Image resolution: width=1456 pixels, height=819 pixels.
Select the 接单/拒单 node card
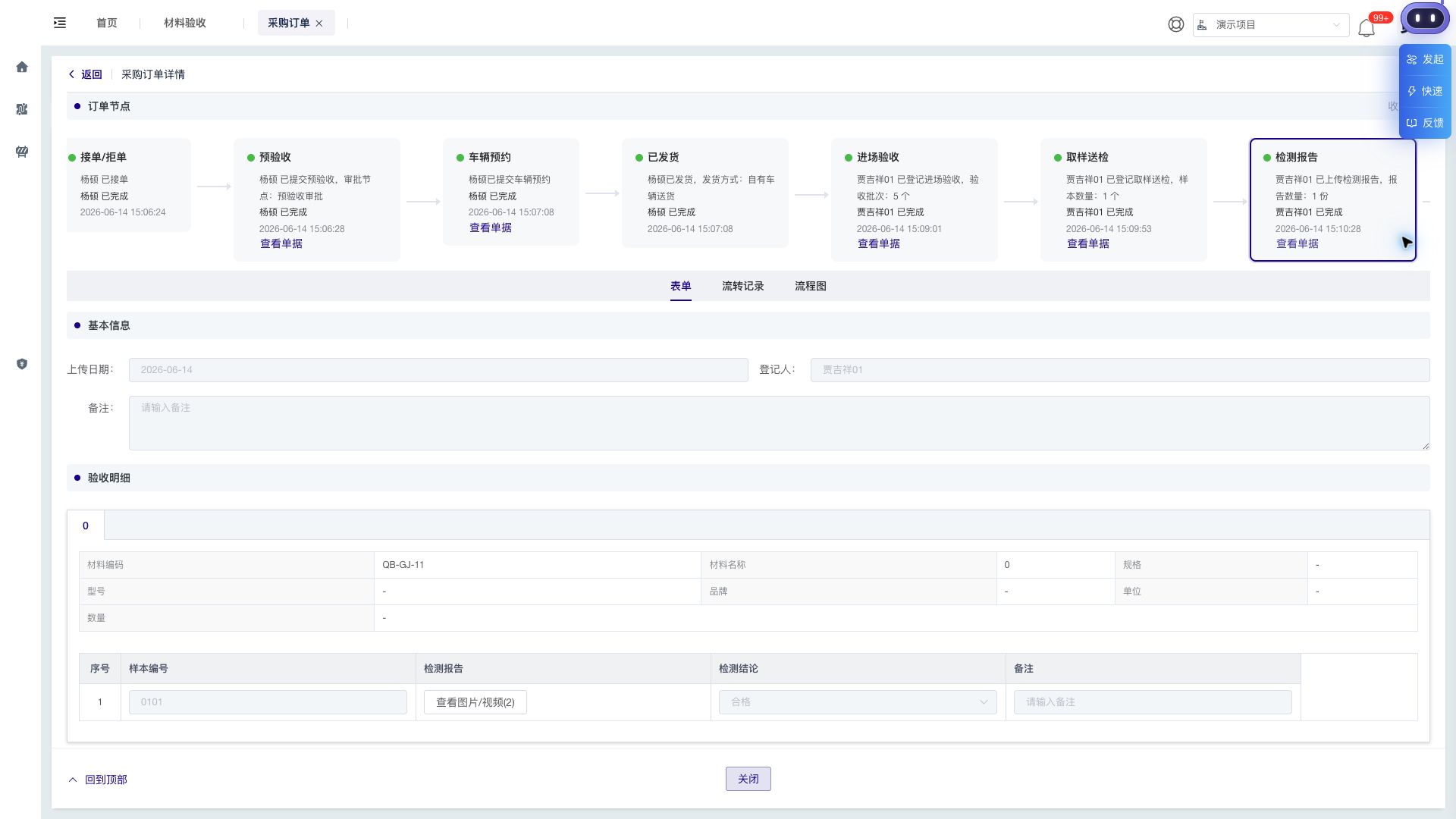coord(129,185)
